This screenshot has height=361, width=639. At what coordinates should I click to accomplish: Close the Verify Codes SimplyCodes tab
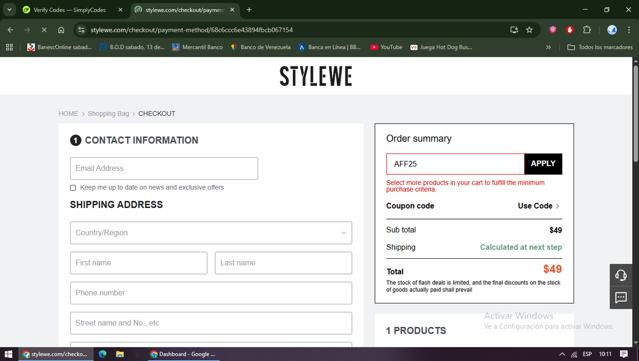point(120,10)
